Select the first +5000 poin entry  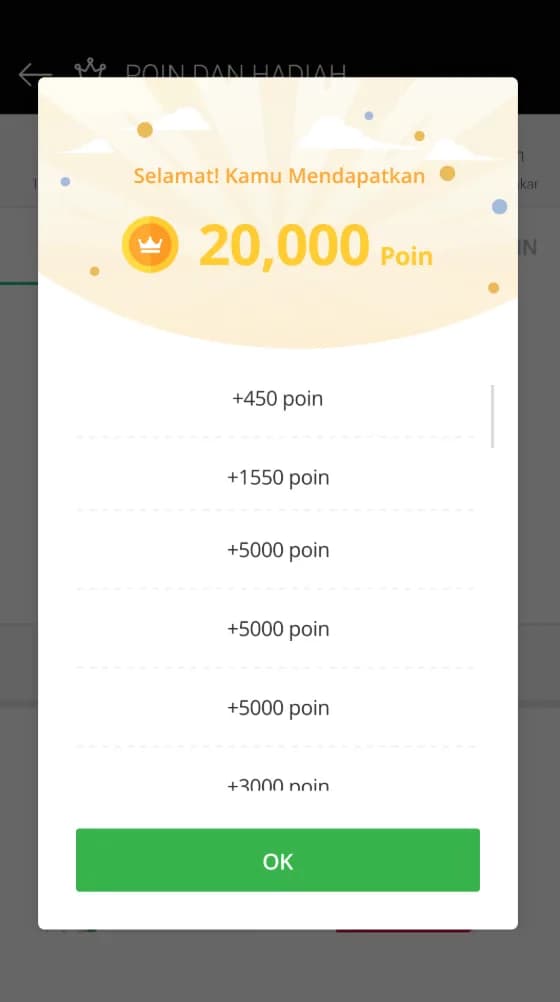pyautogui.click(x=277, y=550)
